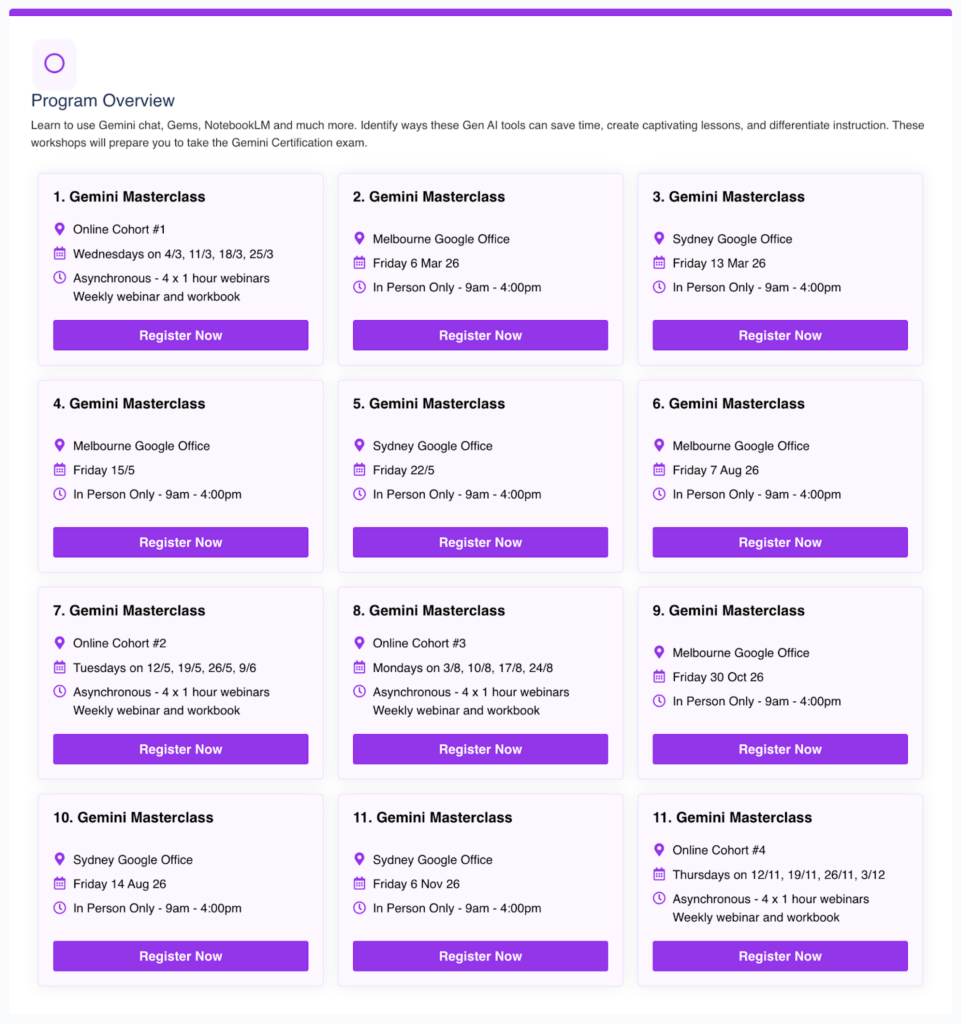Screen dimensions: 961x1024
Task: Click calendar icon next to Friday 22/5
Action: (359, 470)
